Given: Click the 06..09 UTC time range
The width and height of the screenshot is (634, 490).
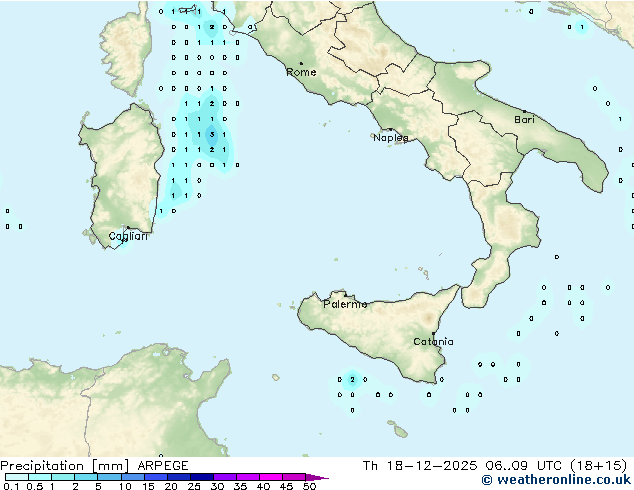Looking at the screenshot, I should pyautogui.click(x=524, y=466).
